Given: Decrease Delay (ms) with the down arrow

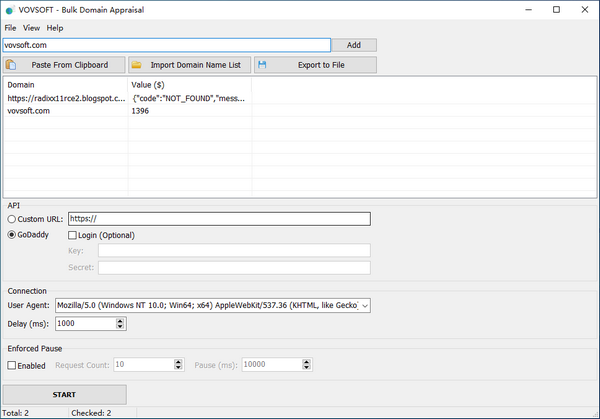Looking at the screenshot, I should click(121, 327).
